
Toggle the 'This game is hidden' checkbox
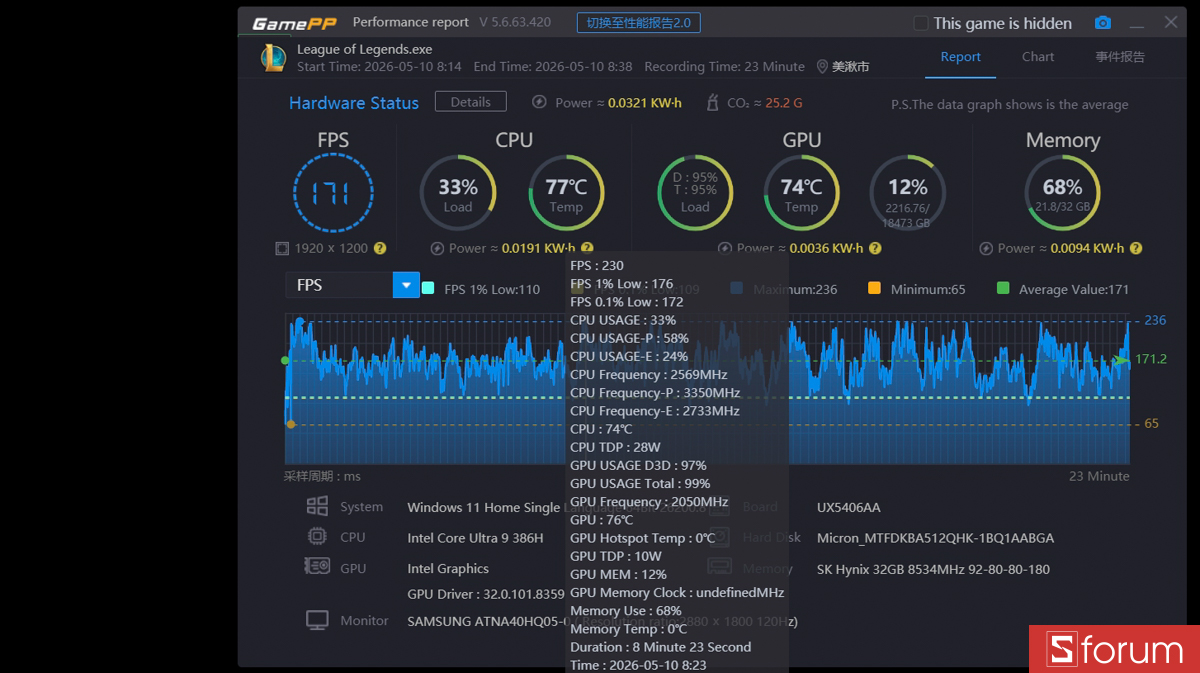click(x=922, y=23)
